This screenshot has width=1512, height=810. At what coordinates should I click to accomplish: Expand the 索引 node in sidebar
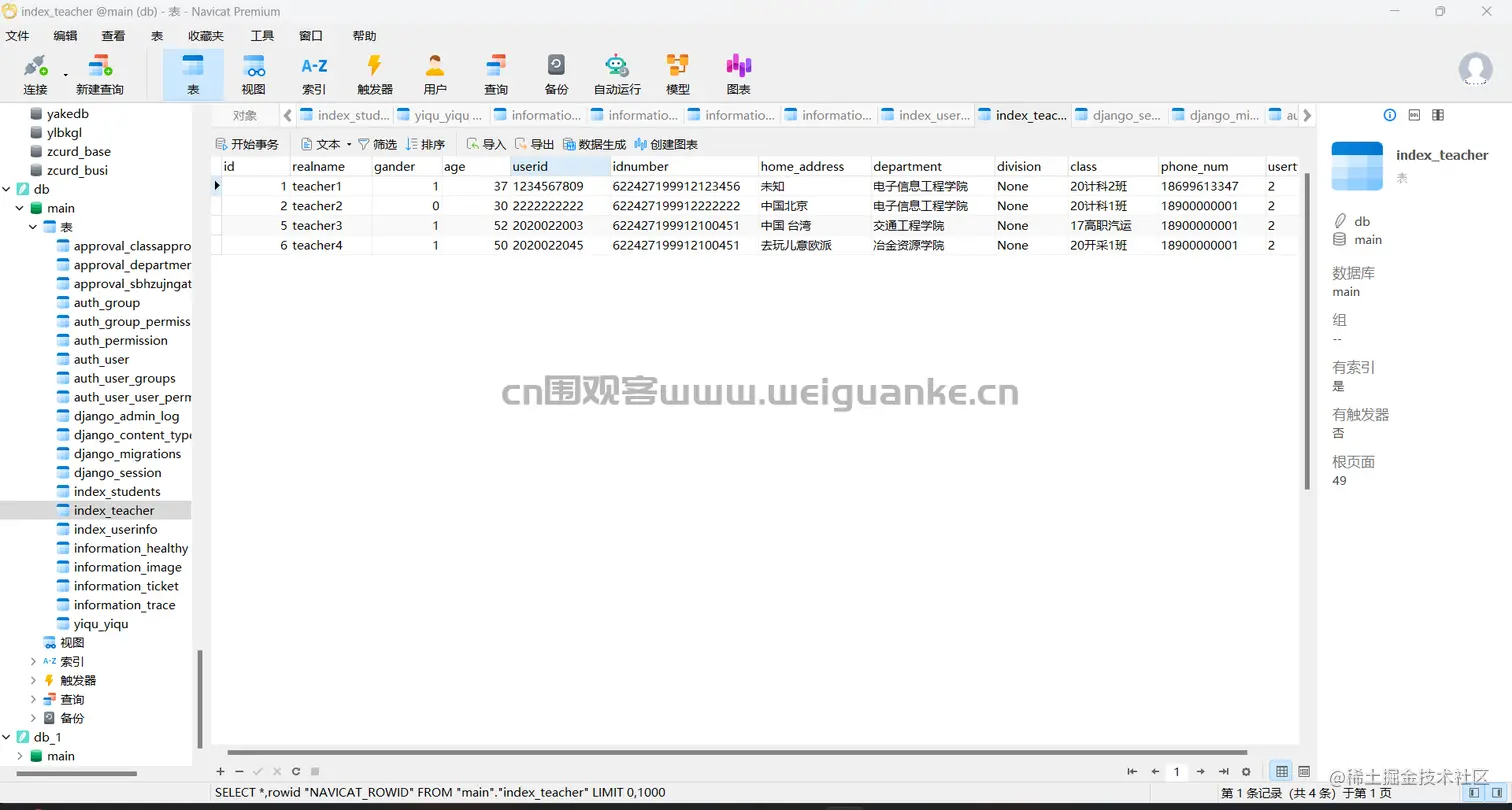pyautogui.click(x=34, y=661)
